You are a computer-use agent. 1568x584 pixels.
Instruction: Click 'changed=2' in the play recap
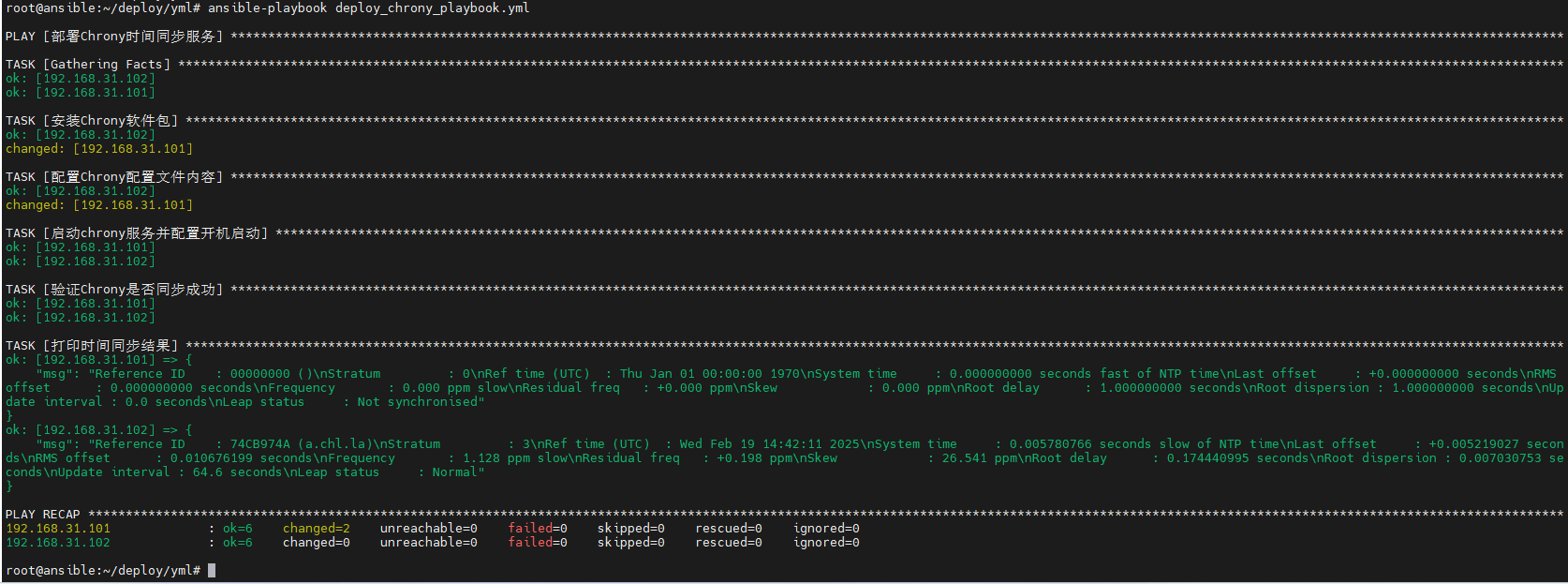(x=317, y=529)
